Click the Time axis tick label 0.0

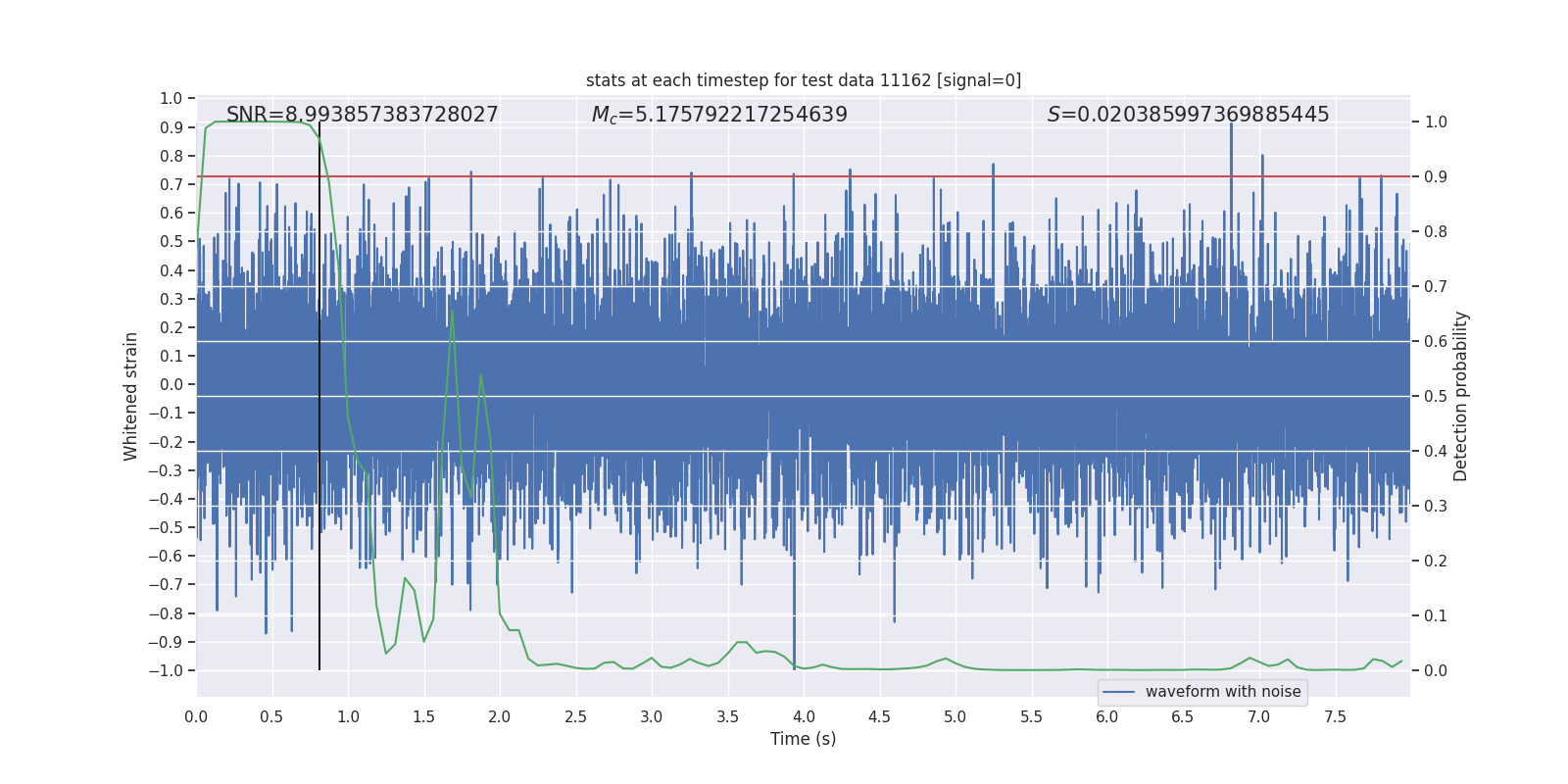[x=196, y=717]
